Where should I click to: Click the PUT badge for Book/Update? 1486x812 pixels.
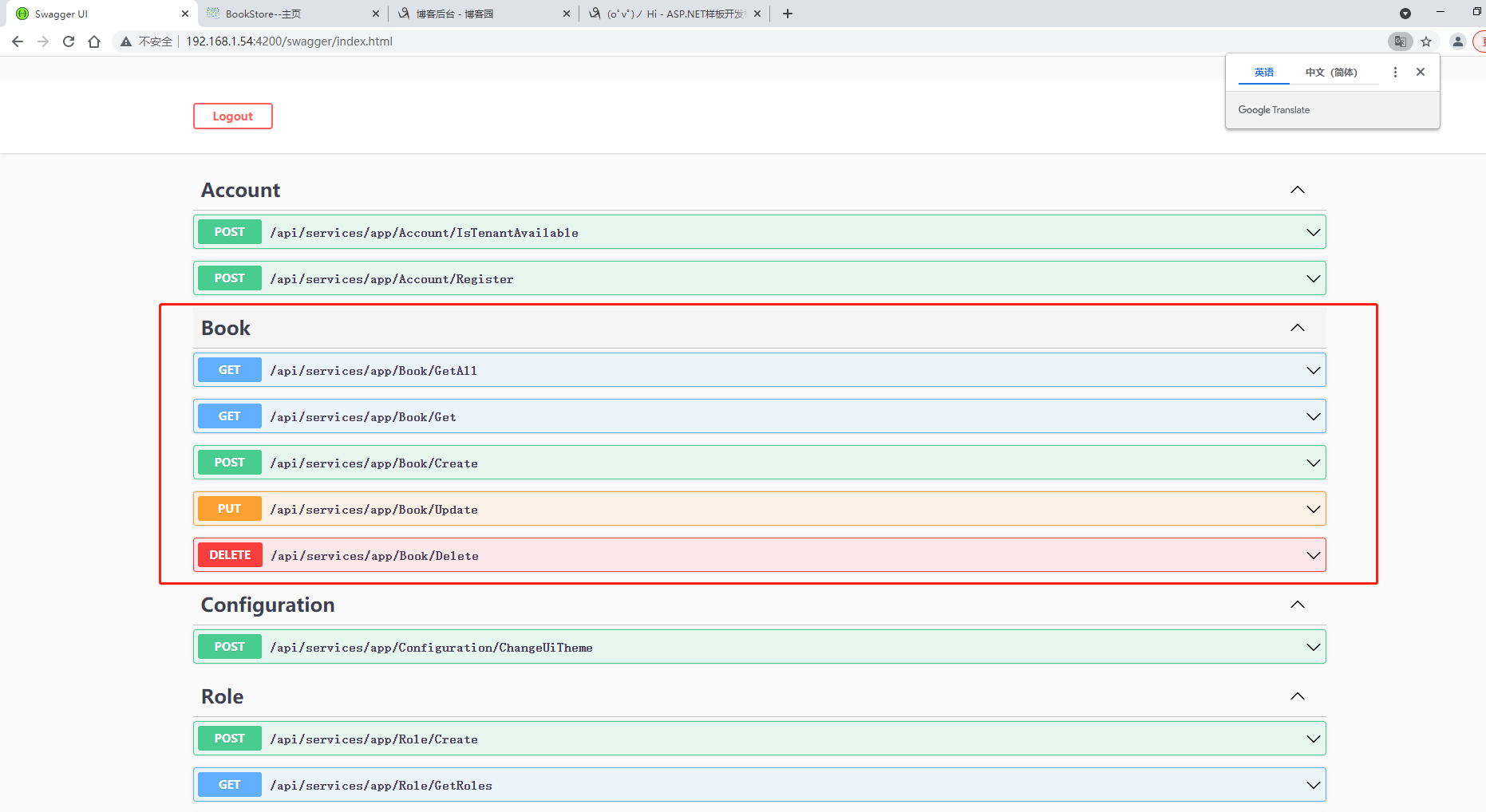click(x=230, y=509)
